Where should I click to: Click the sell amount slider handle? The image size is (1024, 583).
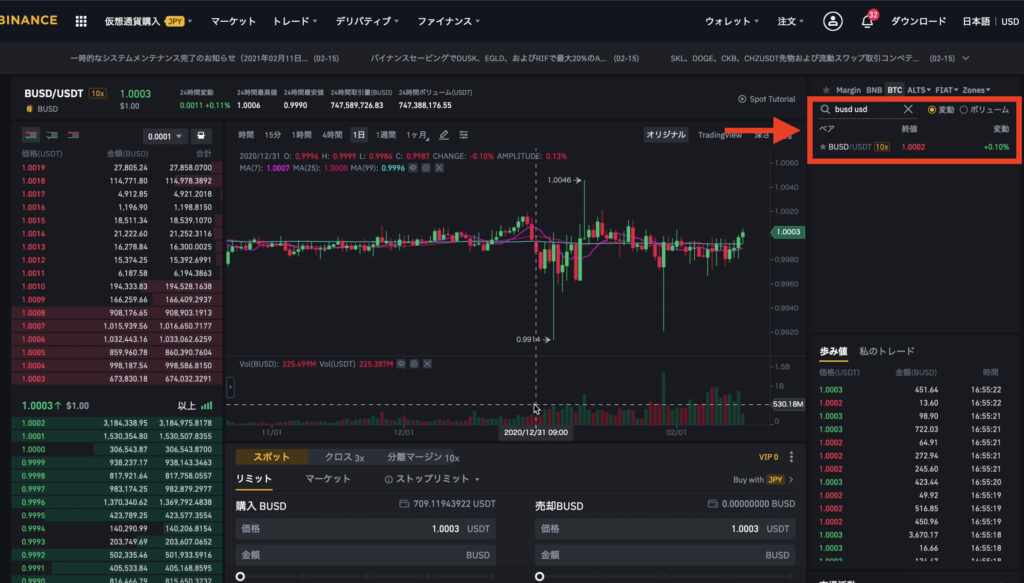[539, 576]
